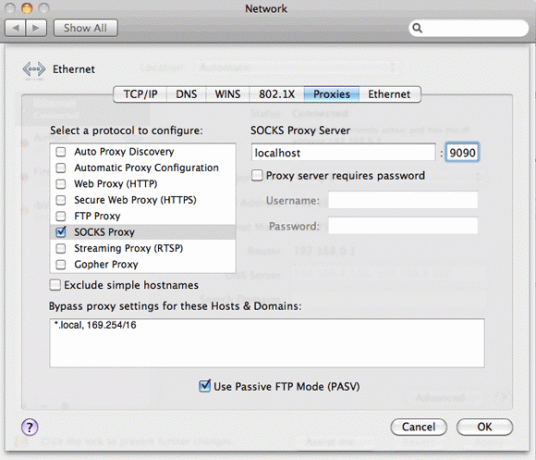
Task: Click the forward navigation arrow
Action: pyautogui.click(x=36, y=28)
